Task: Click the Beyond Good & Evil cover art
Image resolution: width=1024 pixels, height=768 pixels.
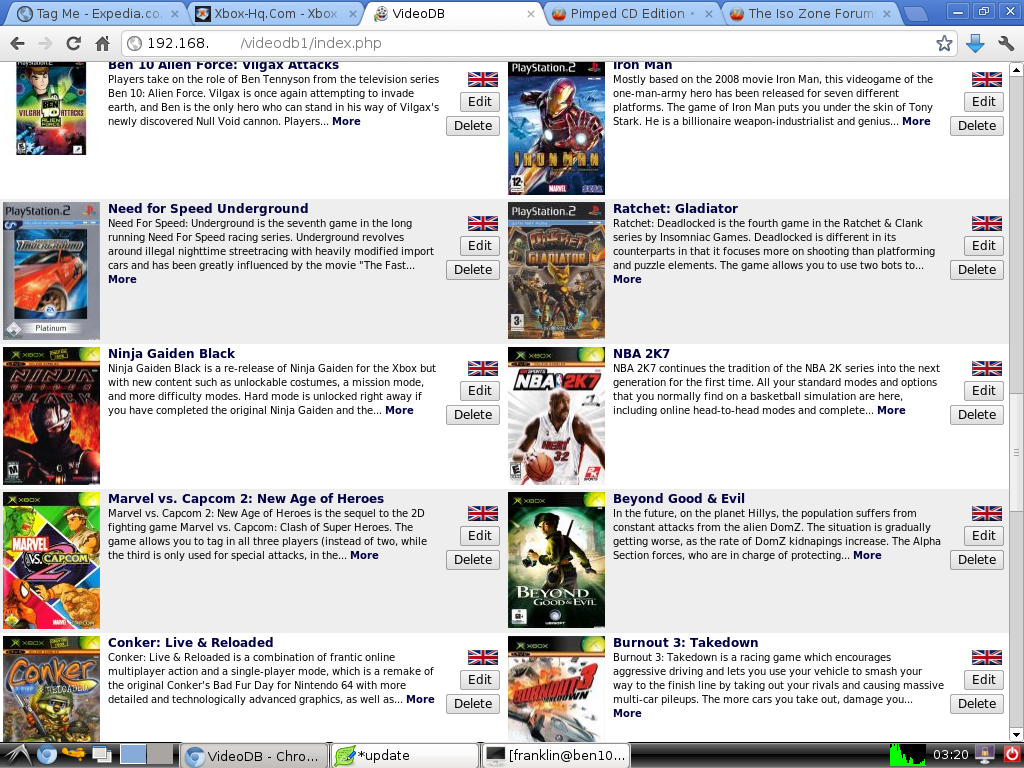Action: 556,560
